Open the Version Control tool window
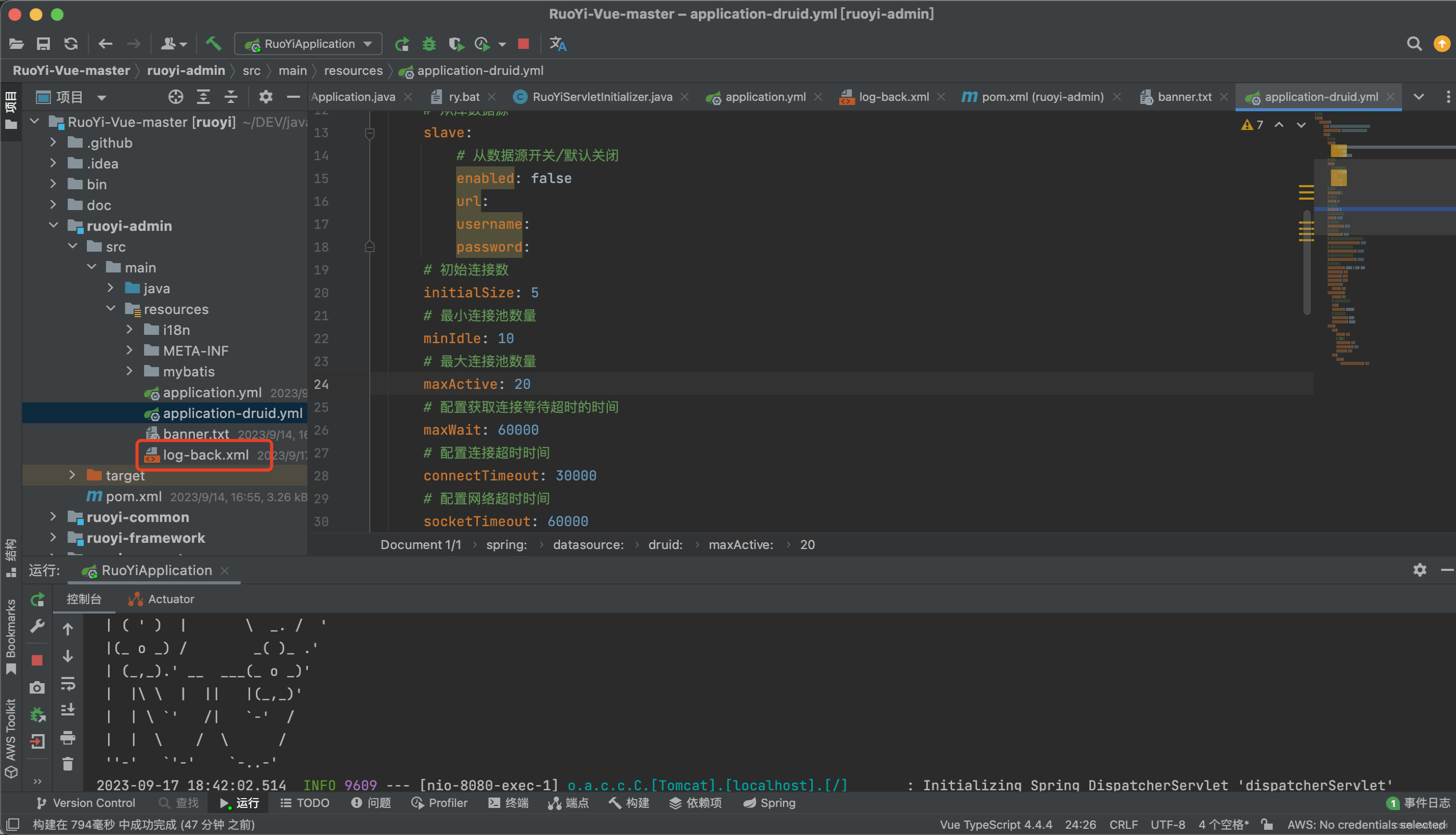Screen dimensions: 1456x835 pos(86,803)
